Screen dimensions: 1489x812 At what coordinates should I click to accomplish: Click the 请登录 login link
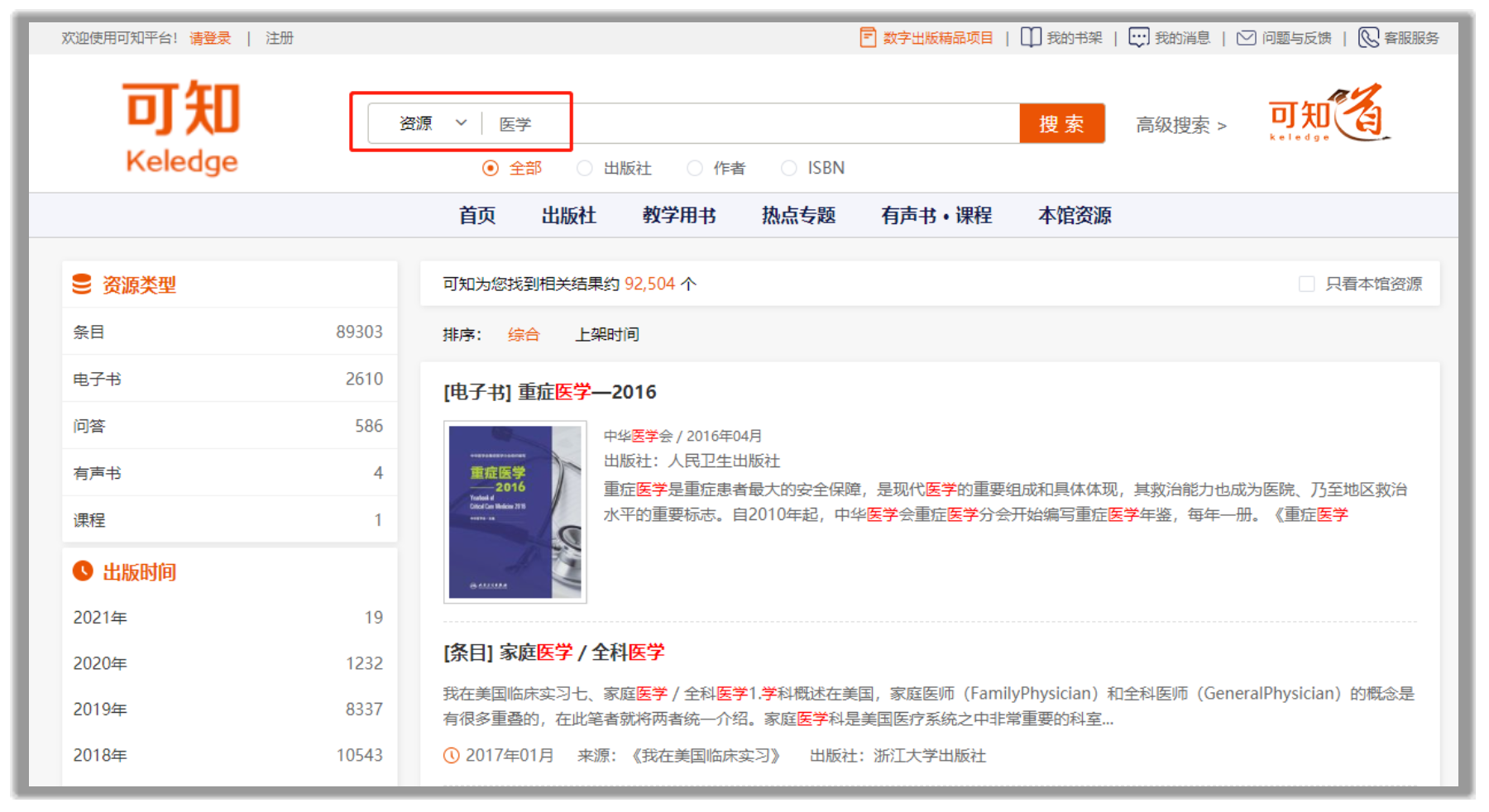click(210, 38)
